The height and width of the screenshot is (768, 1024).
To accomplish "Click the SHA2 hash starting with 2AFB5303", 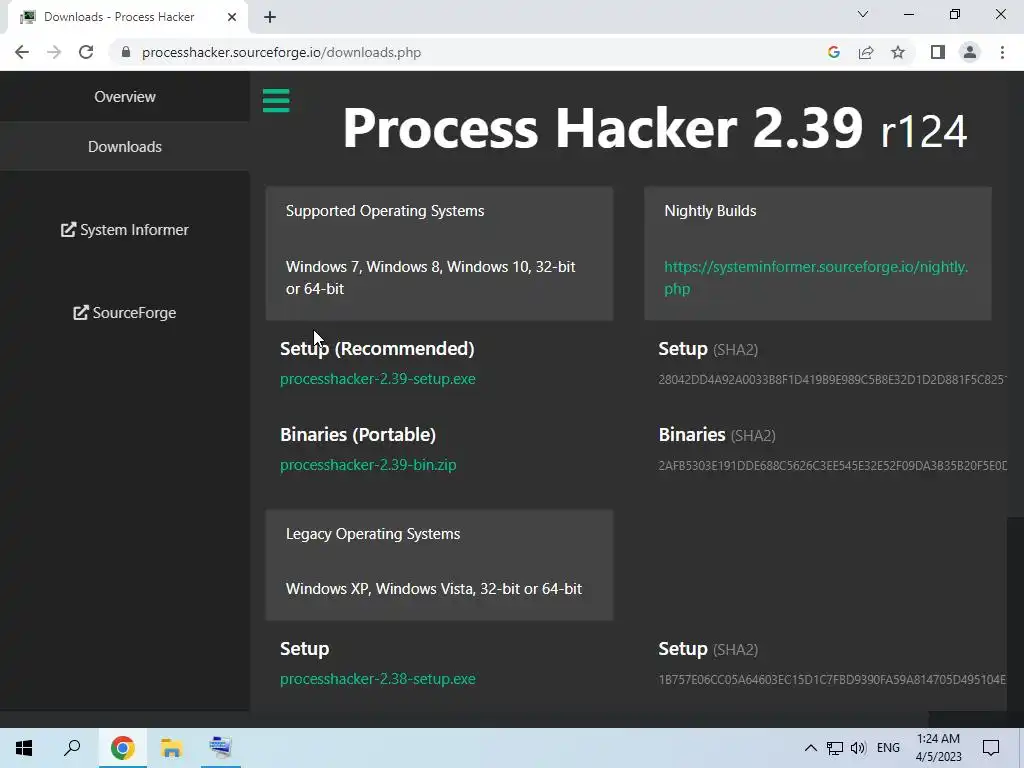I will point(833,466).
